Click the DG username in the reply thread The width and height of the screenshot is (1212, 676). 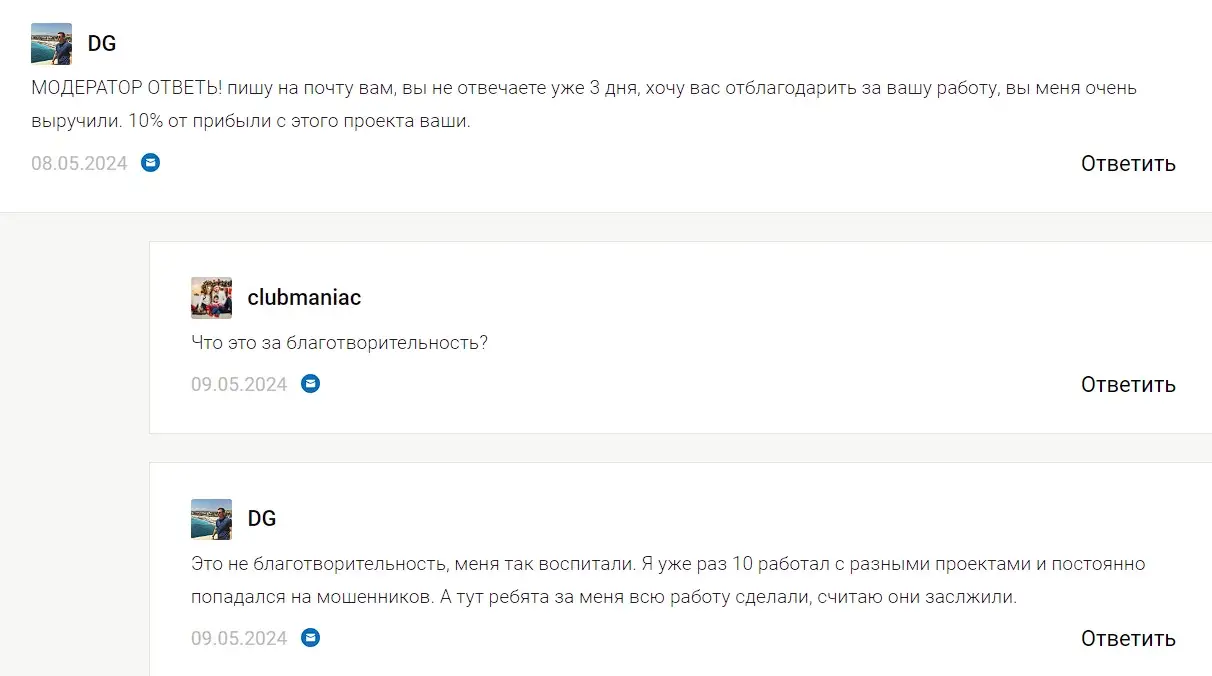(x=263, y=518)
